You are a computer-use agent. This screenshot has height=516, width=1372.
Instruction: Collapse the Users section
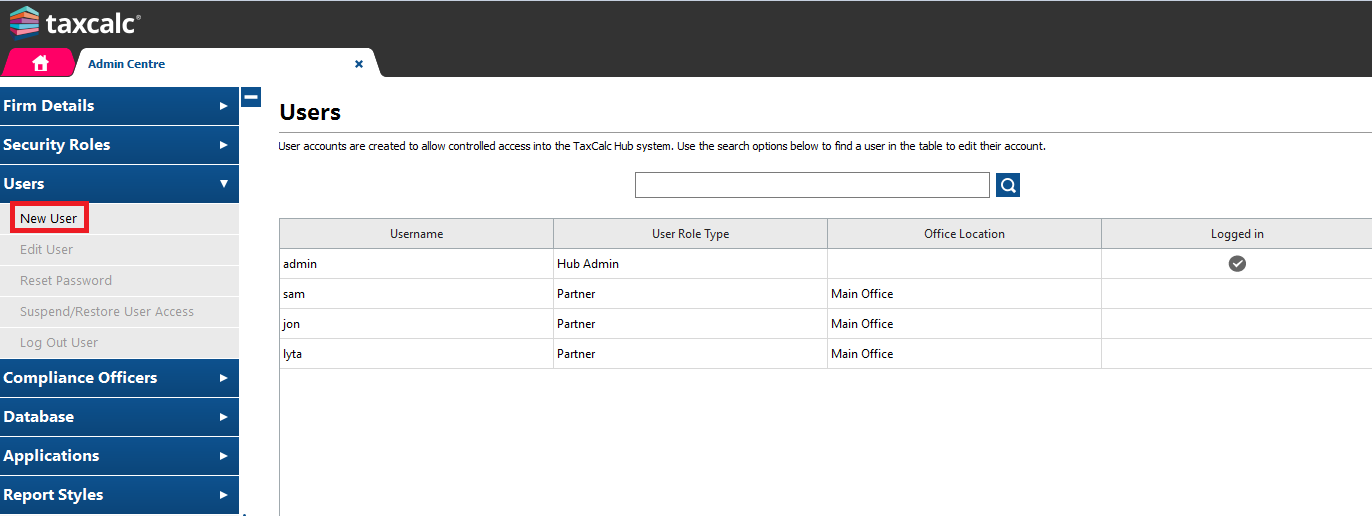[119, 184]
